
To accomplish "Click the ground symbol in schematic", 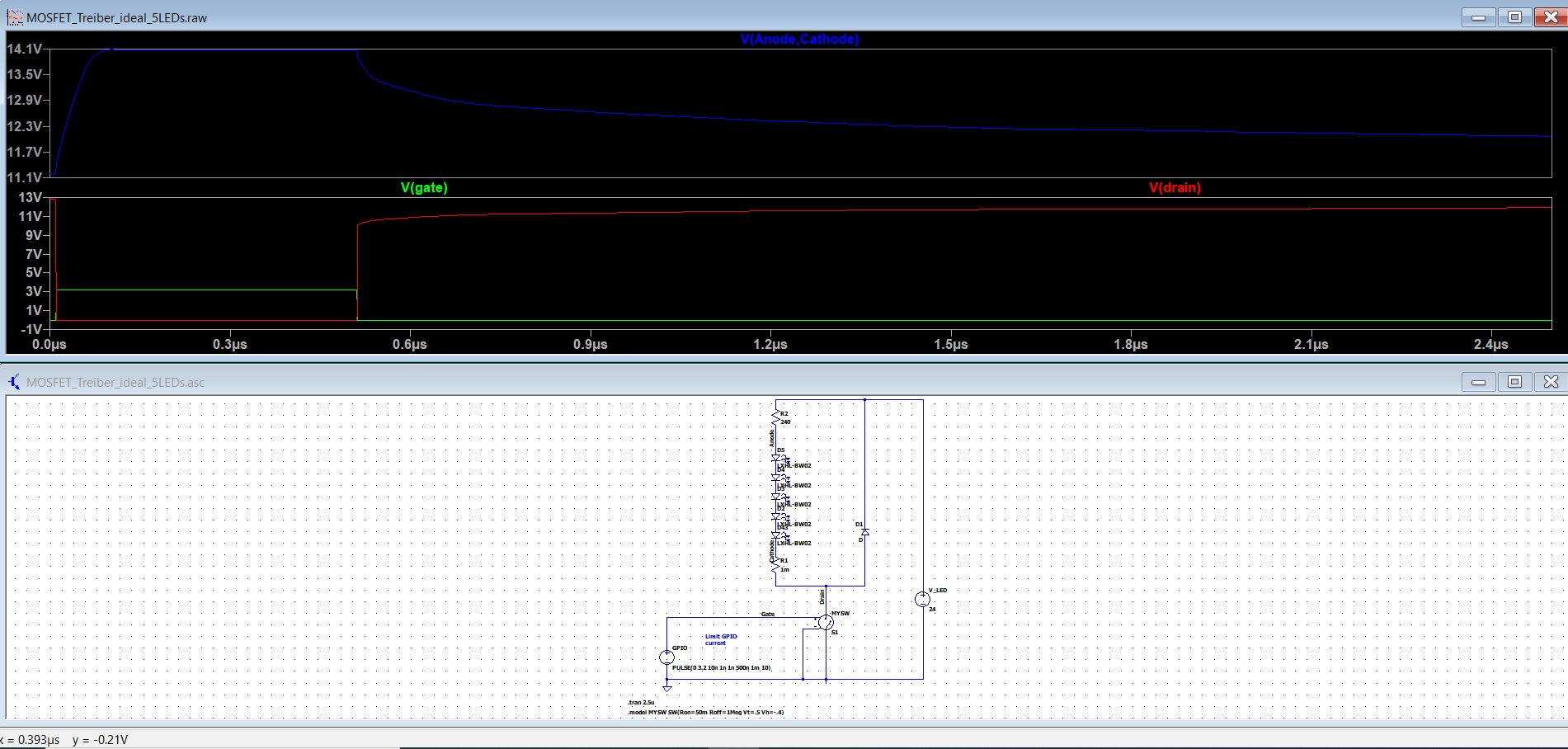I will point(666,688).
